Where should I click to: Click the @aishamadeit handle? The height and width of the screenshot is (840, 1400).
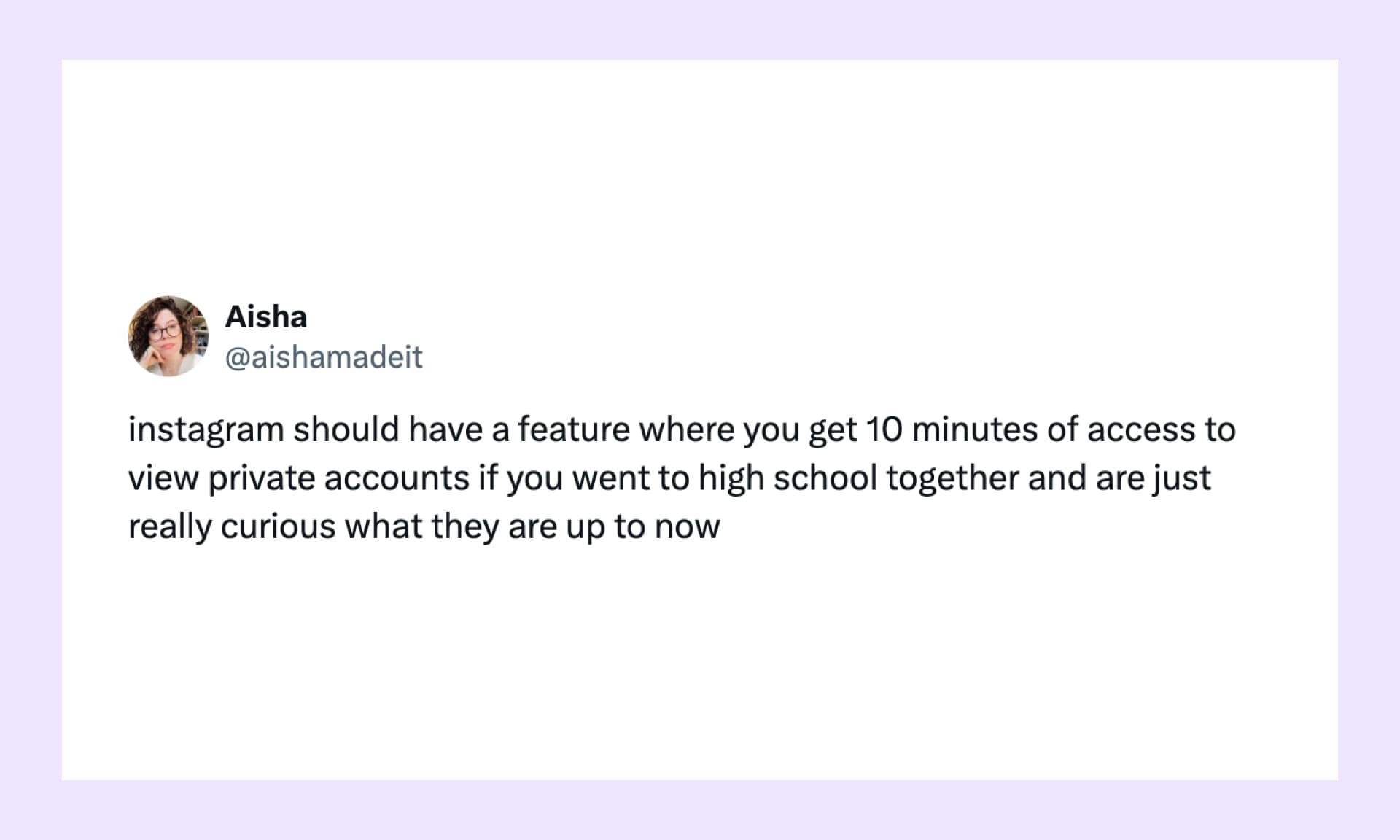(324, 357)
